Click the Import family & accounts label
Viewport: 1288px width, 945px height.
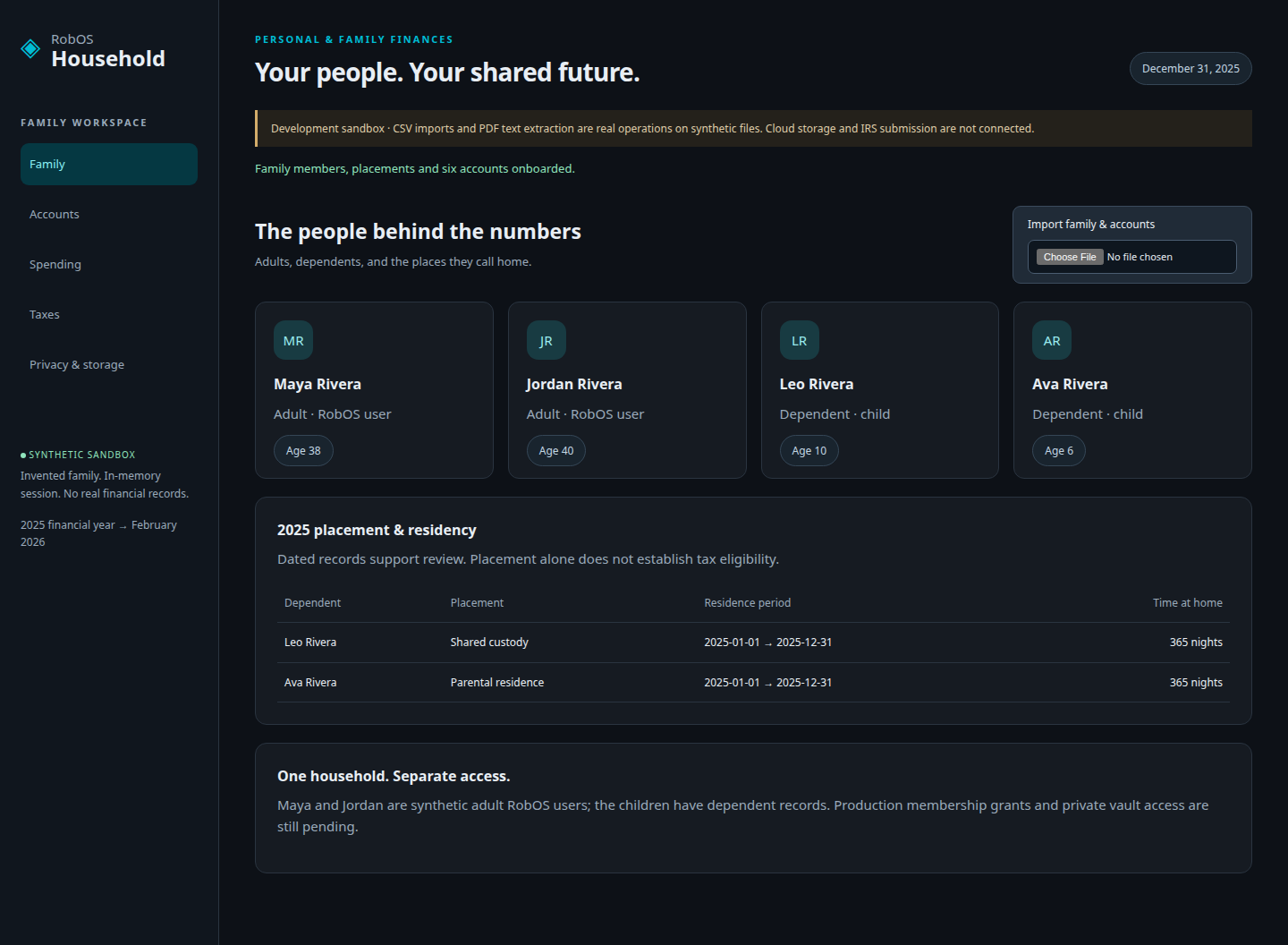1091,225
